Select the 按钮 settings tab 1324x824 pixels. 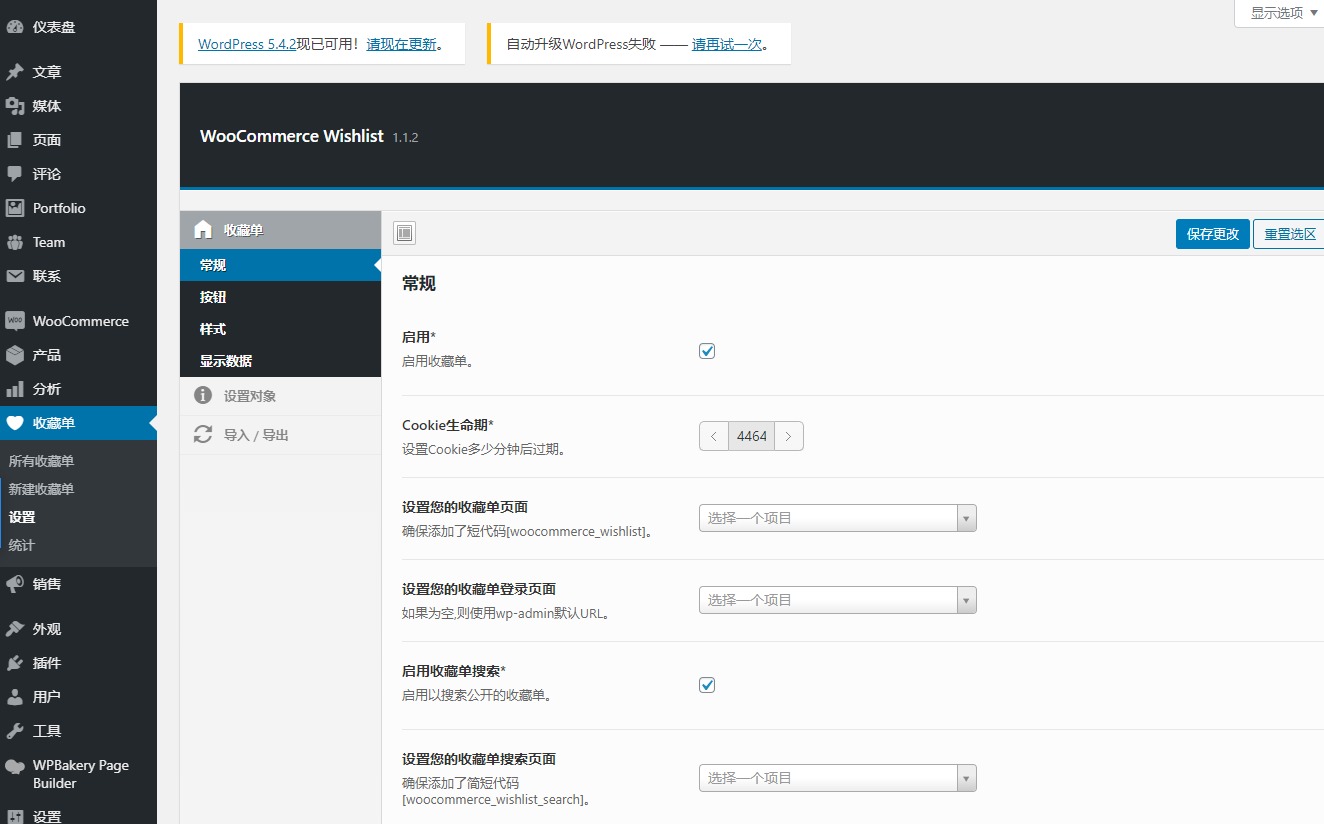click(280, 297)
